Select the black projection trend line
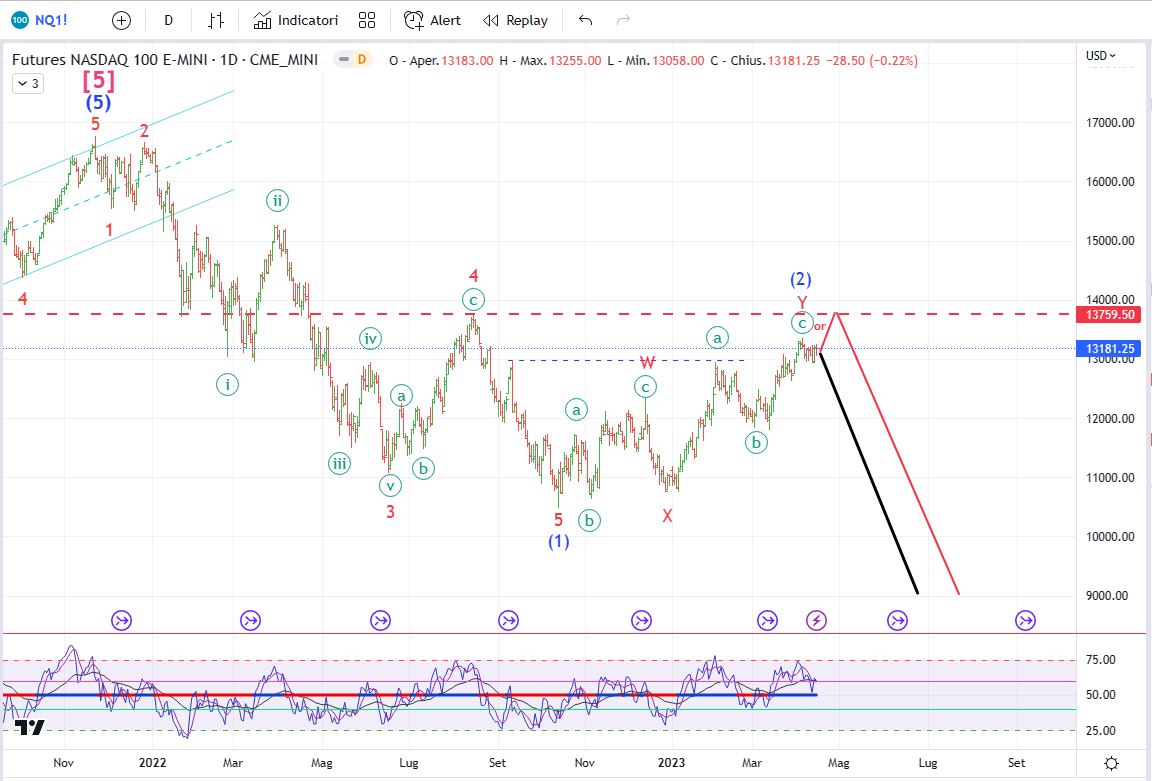The height and width of the screenshot is (781, 1152). 868,473
